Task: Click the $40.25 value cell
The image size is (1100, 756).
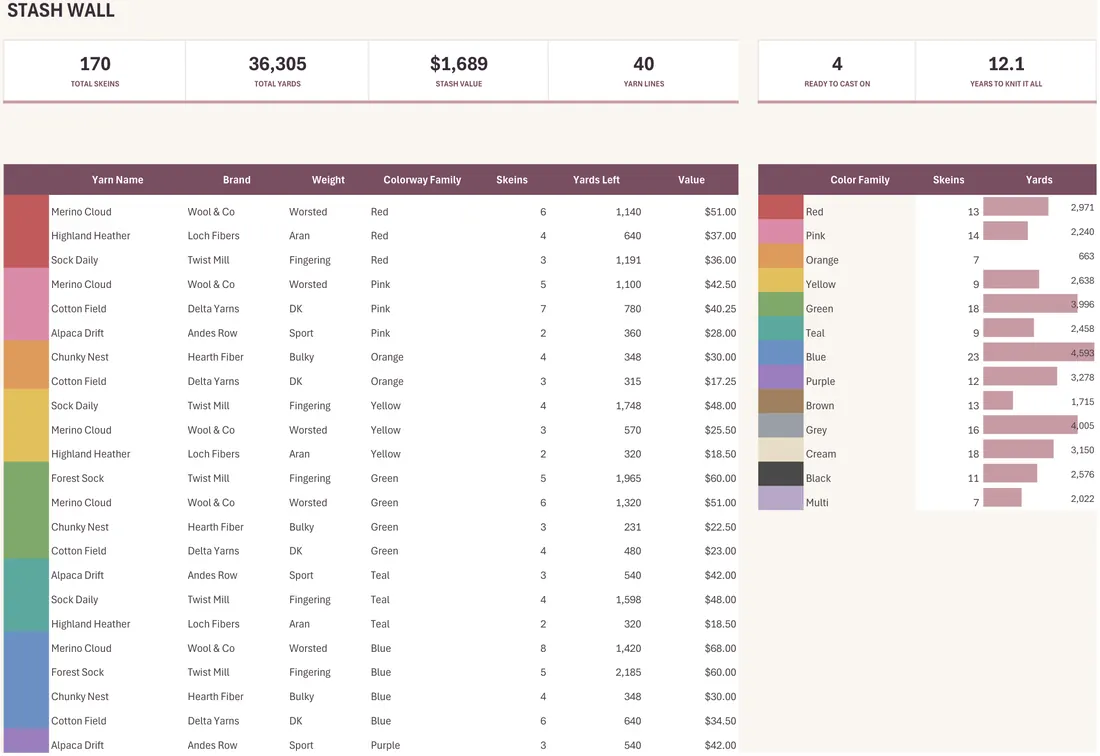Action: point(720,309)
